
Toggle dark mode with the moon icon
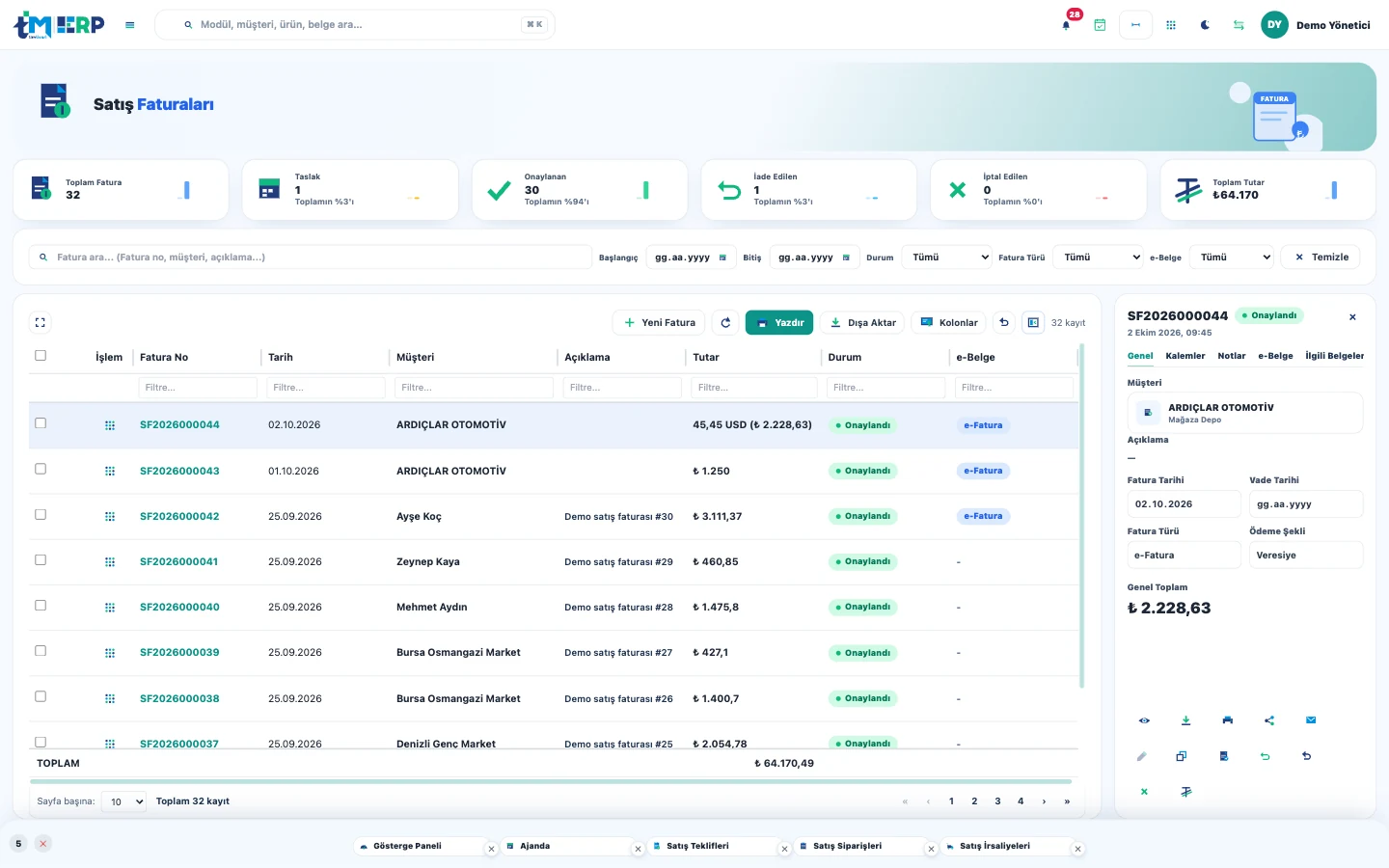(x=1205, y=25)
